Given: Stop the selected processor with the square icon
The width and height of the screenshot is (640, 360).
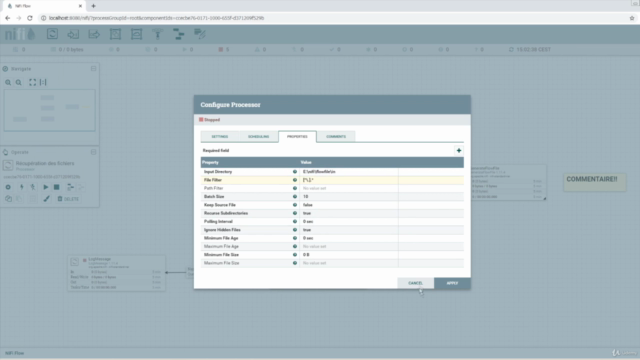Looking at the screenshot, I should [57, 187].
